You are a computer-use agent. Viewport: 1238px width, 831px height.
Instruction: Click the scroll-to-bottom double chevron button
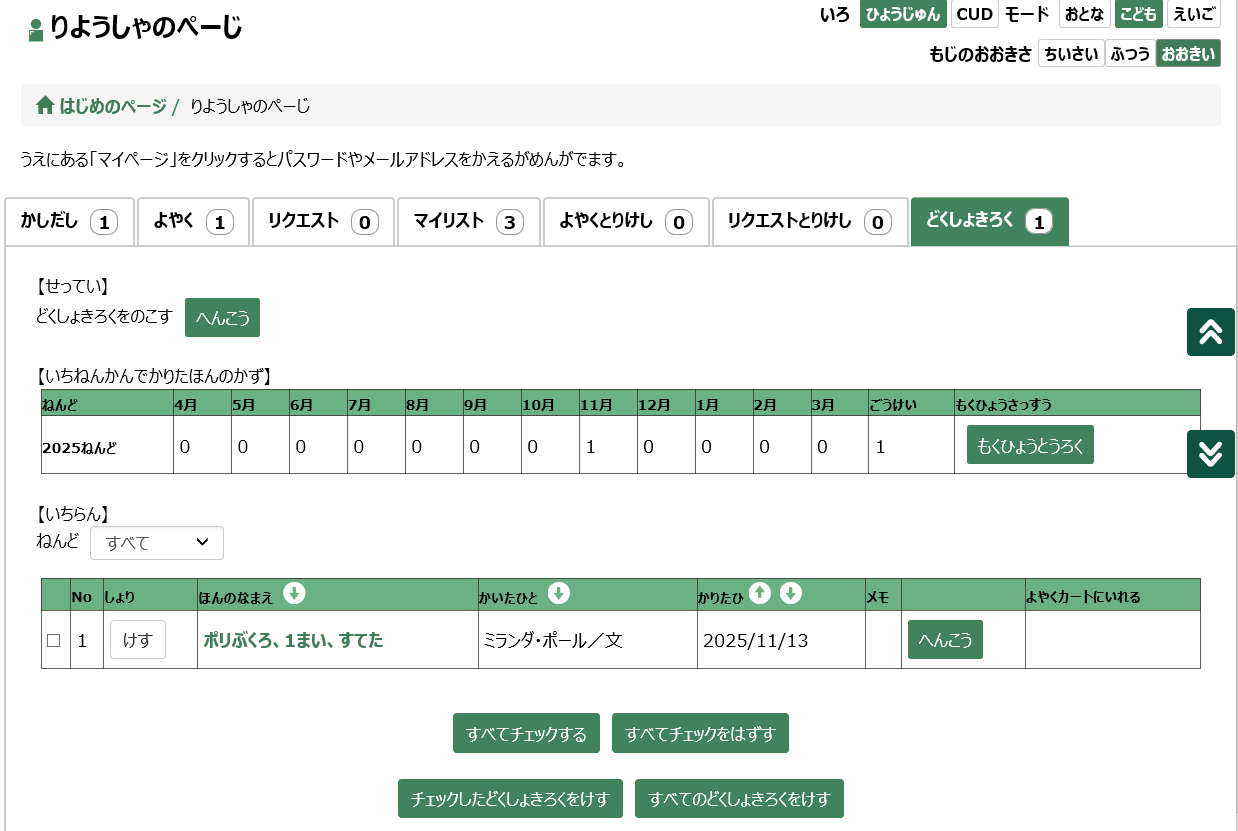click(1210, 454)
